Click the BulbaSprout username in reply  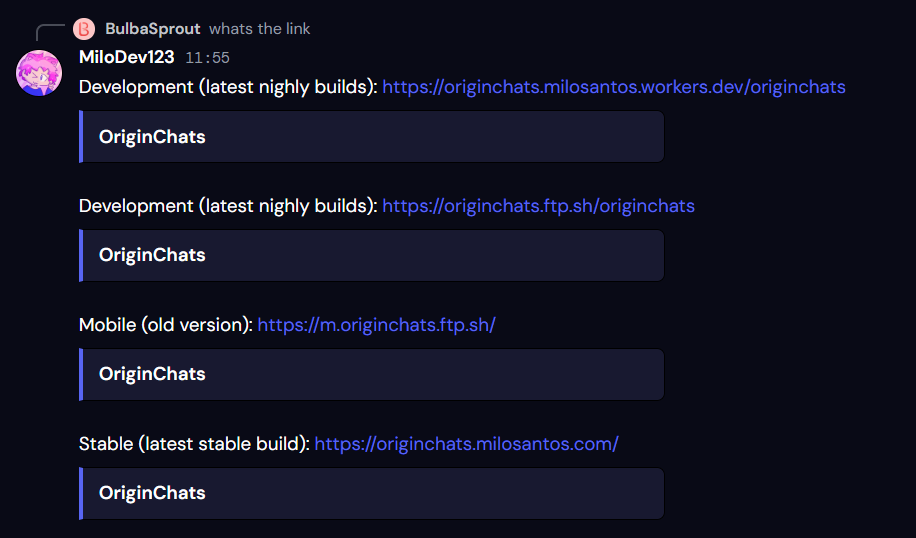(x=152, y=29)
